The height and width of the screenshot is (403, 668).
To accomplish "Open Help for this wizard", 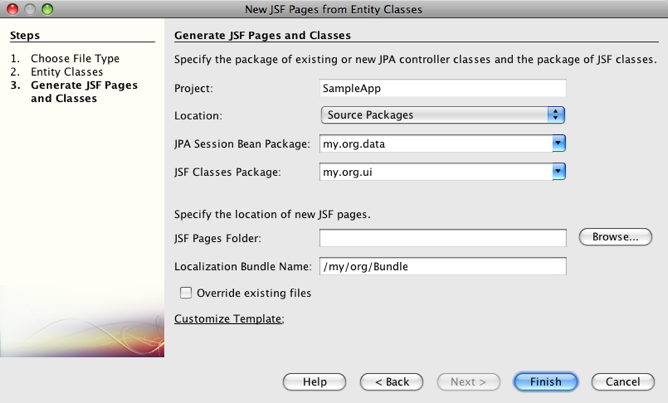I will tap(314, 382).
